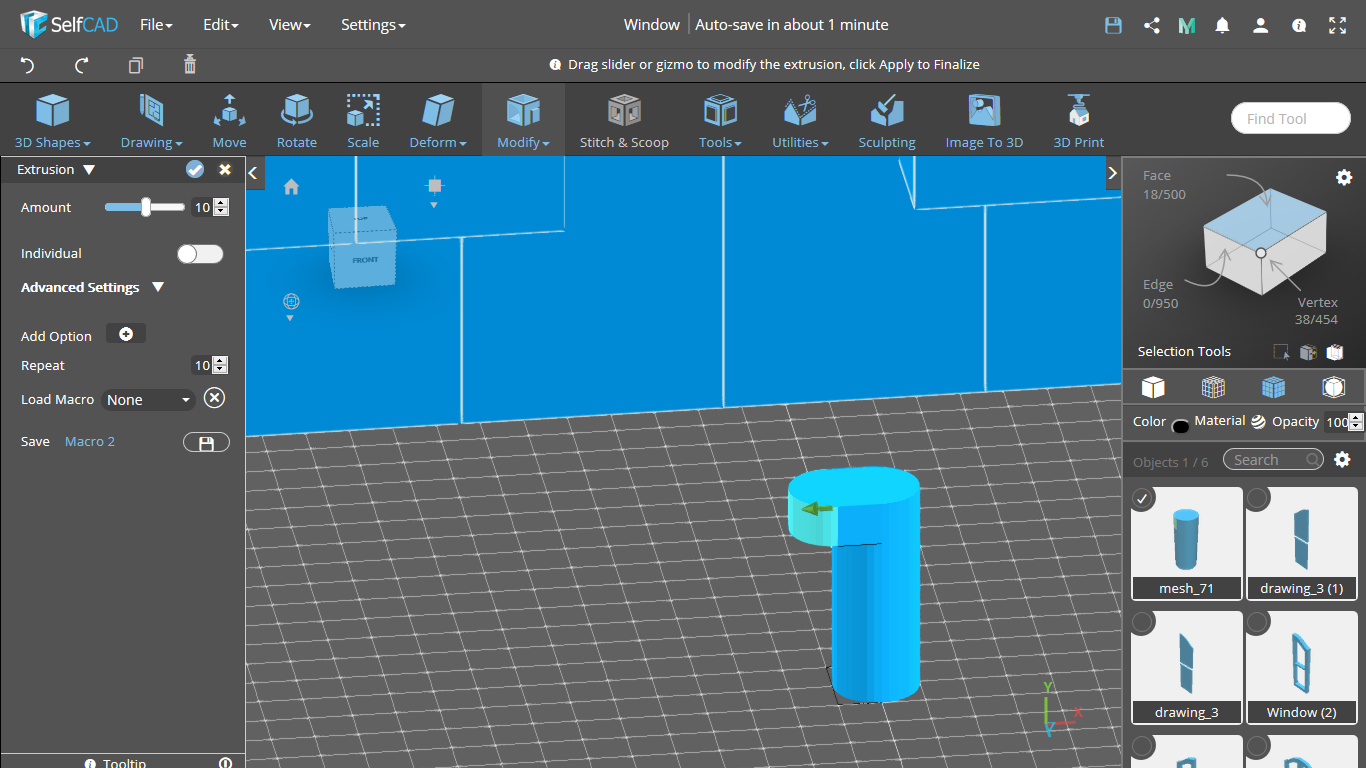Check the Window (2) object checkbox

pyautogui.click(x=1257, y=622)
